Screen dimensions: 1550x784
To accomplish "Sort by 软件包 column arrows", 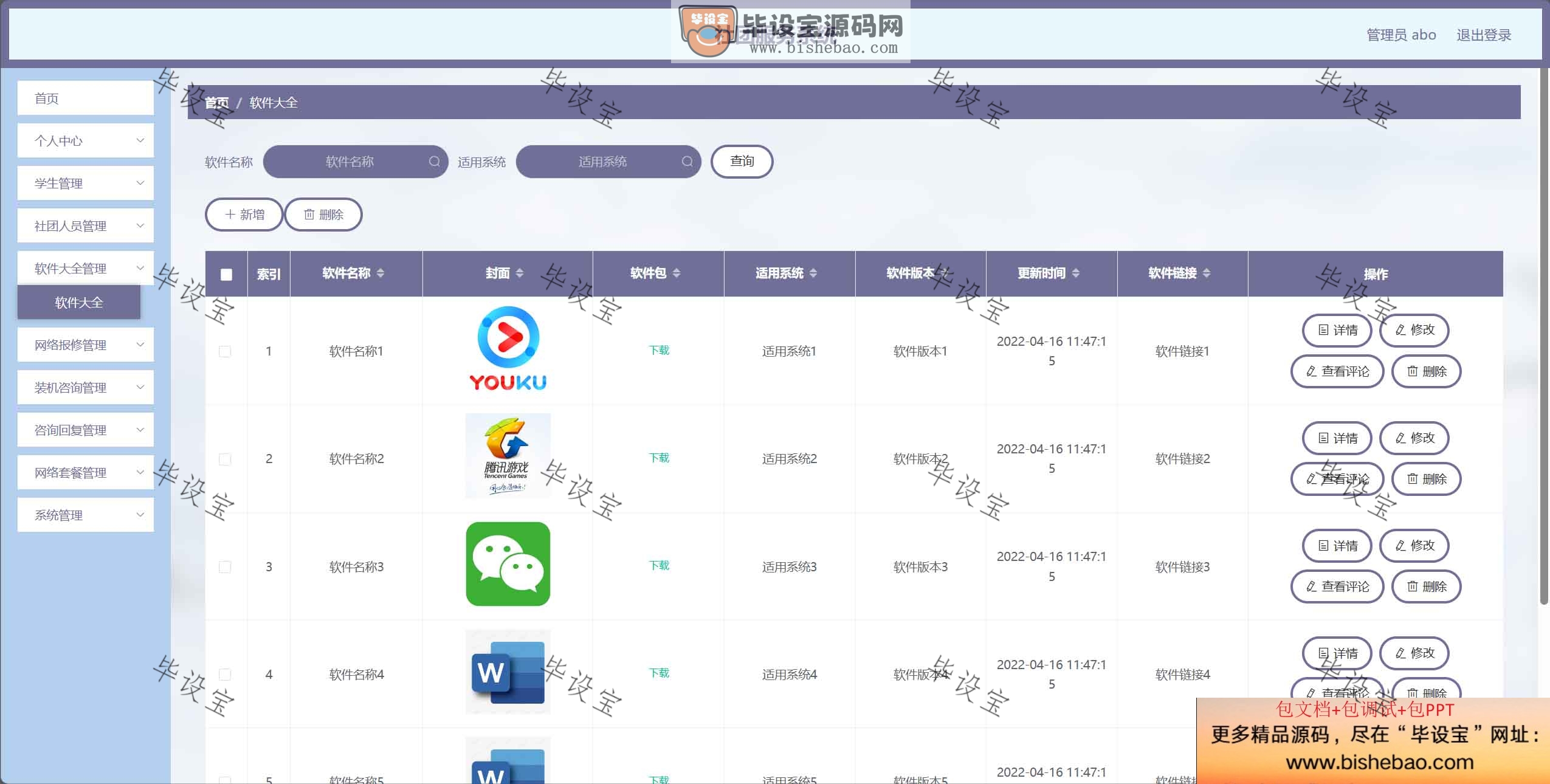I will click(677, 273).
